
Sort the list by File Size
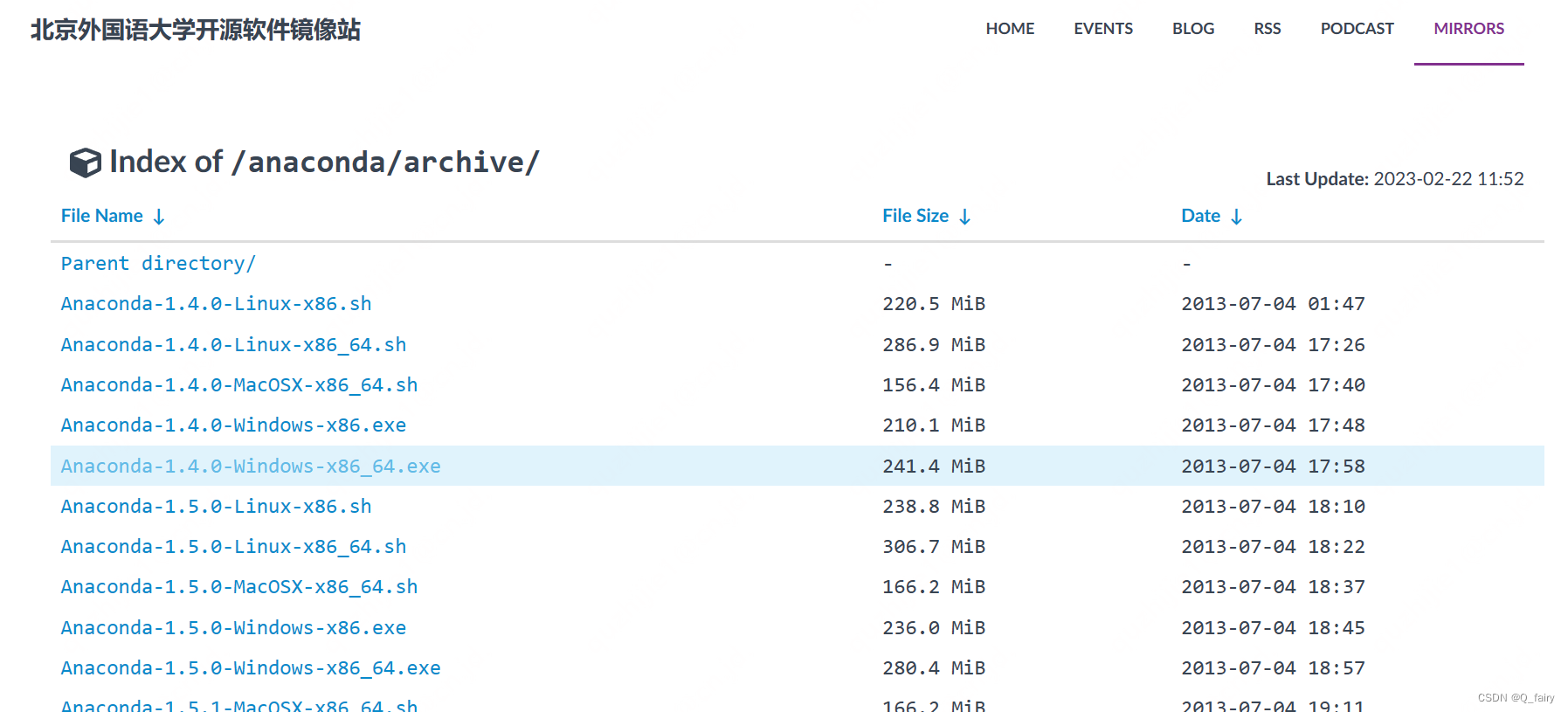click(915, 216)
